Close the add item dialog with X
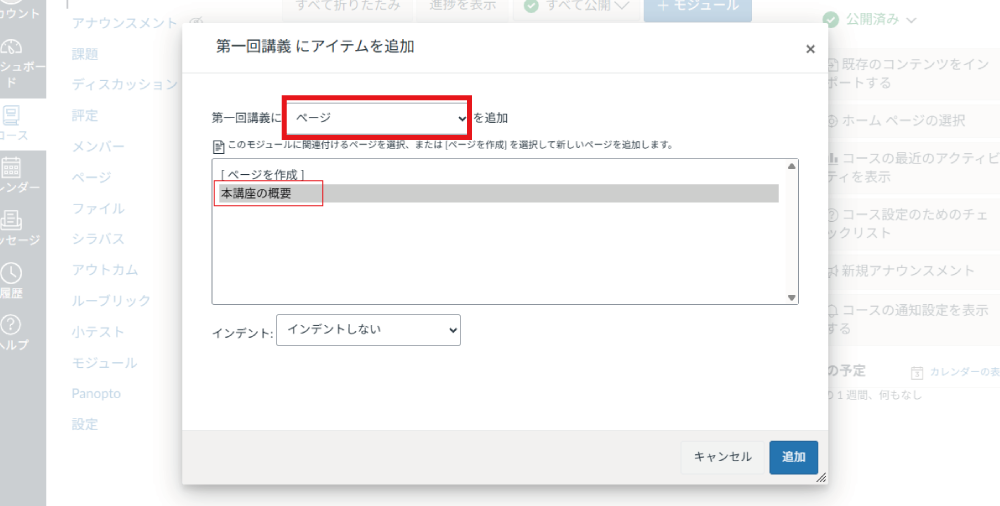This screenshot has height=506, width=1000. (810, 48)
